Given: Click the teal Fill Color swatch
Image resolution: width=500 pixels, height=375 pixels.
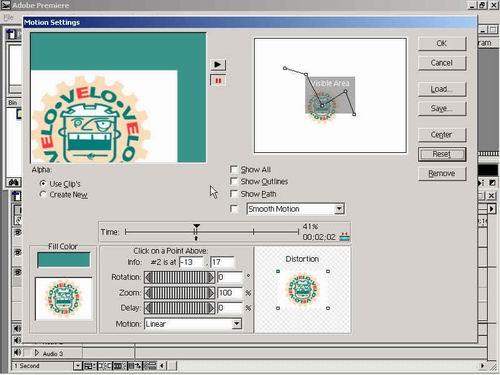Looking at the screenshot, I should (63, 260).
